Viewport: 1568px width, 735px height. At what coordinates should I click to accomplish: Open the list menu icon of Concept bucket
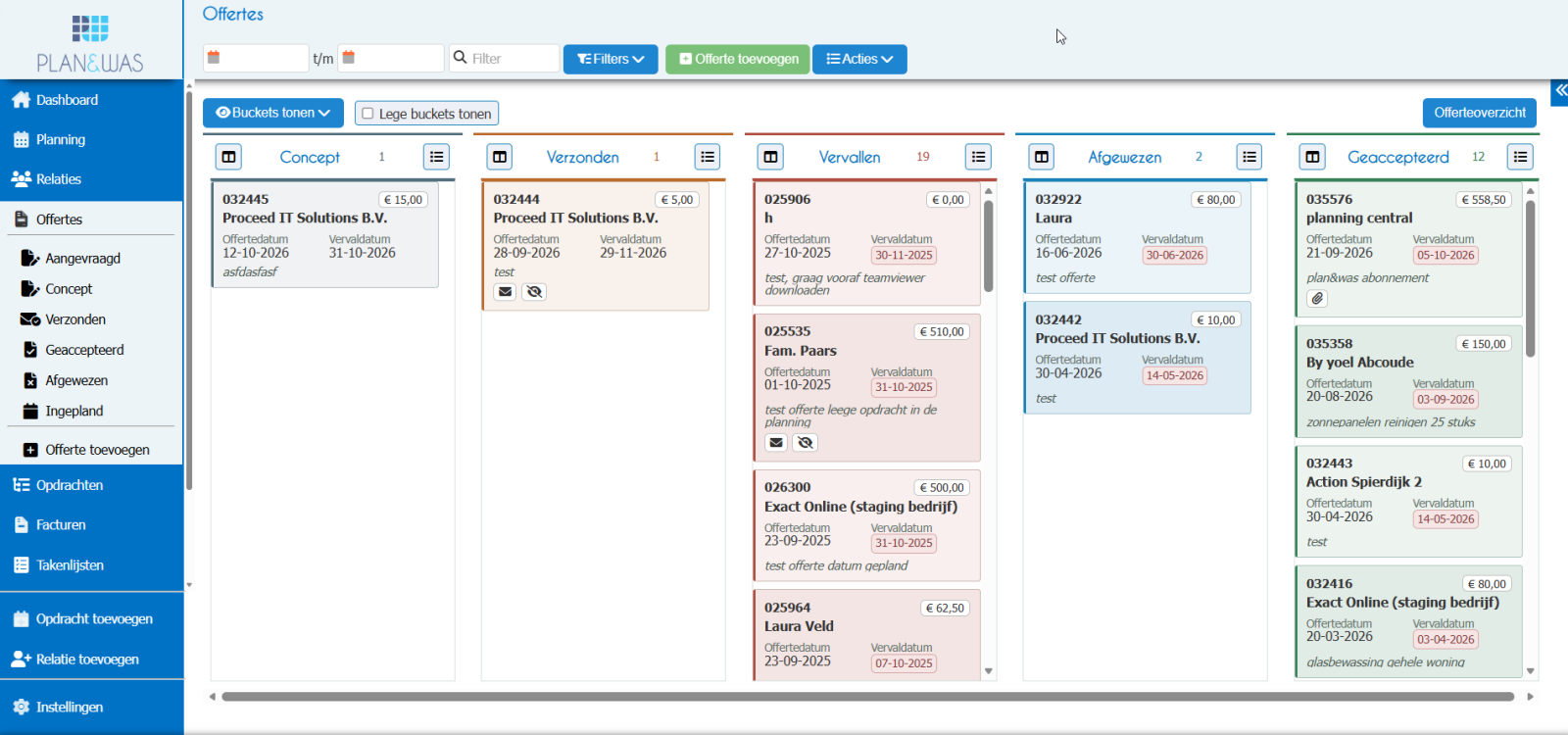[437, 157]
